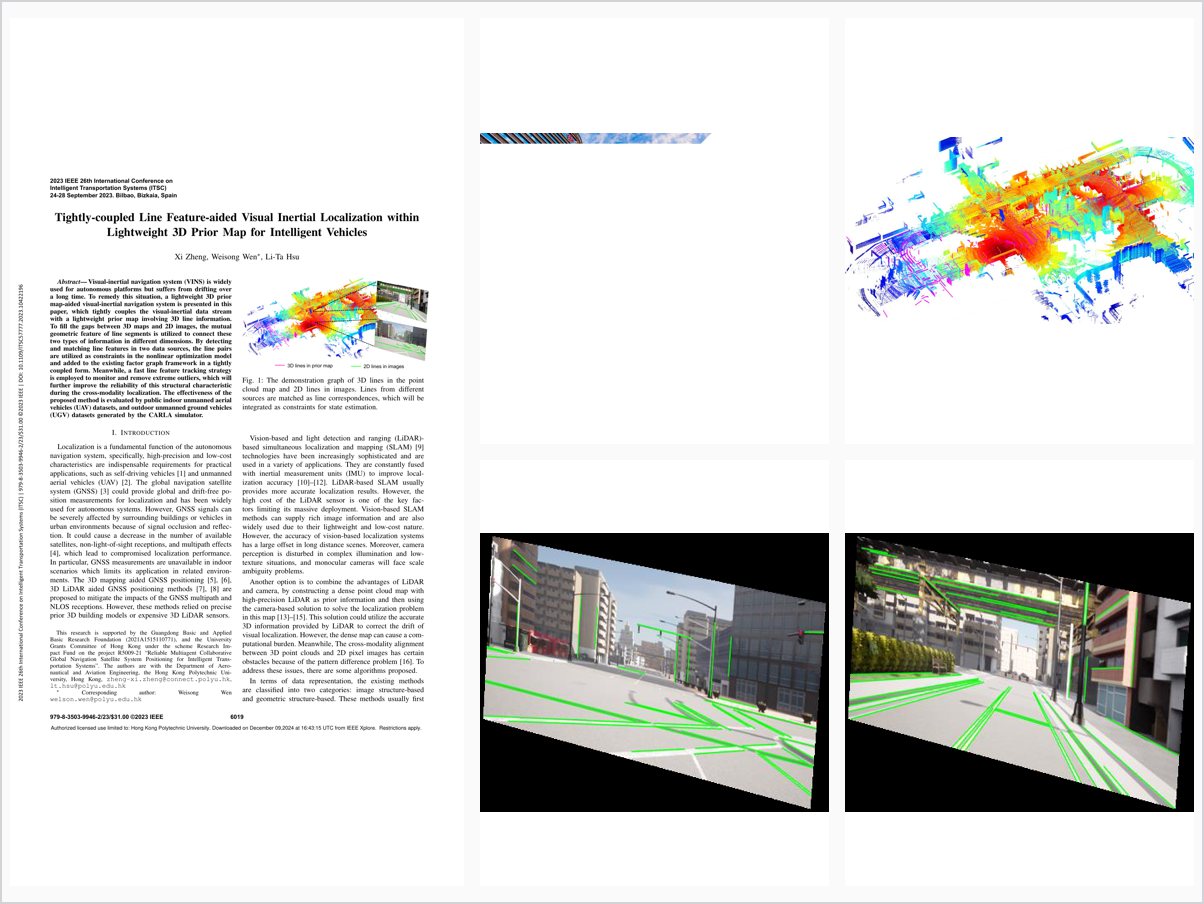Click the conference header '2023 IEEE 26th International Conference'
Image resolution: width=1204 pixels, height=904 pixels.
111,188
